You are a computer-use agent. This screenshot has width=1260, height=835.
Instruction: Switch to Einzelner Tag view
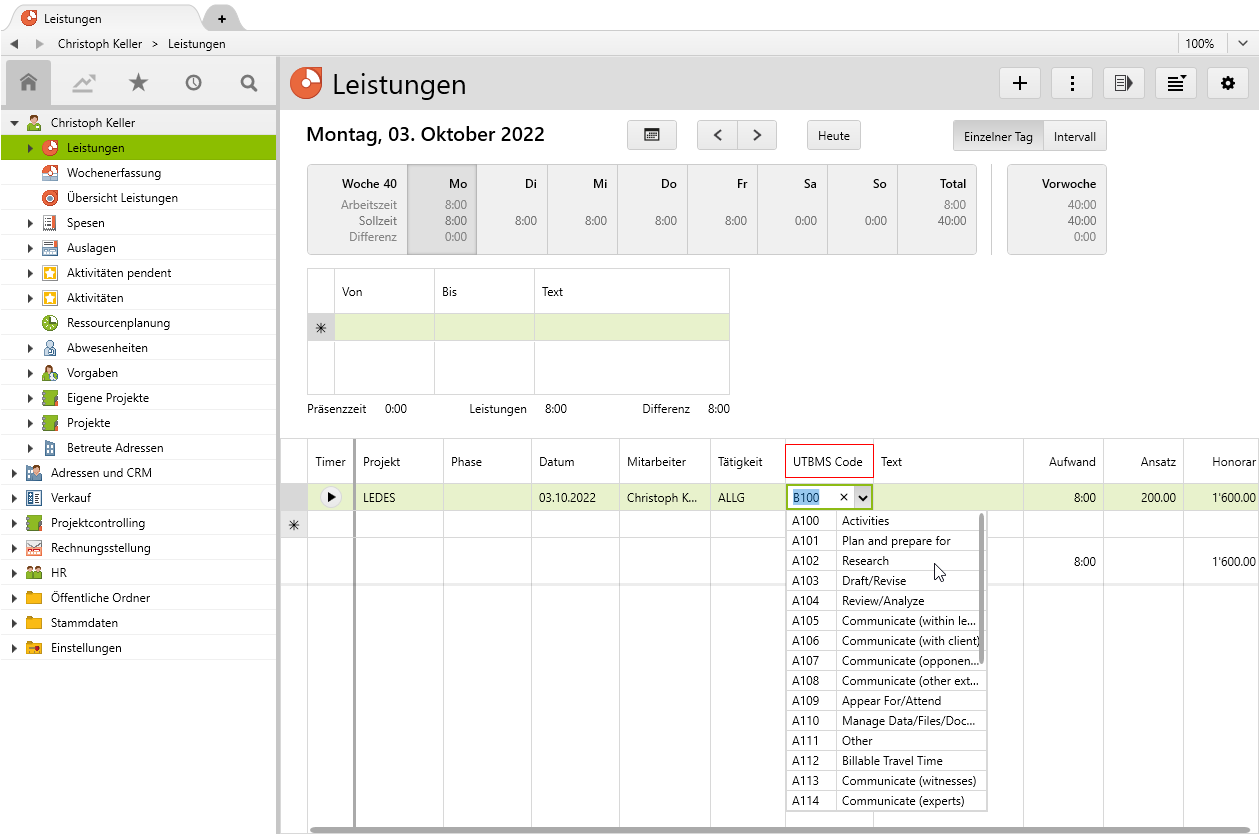(x=997, y=136)
